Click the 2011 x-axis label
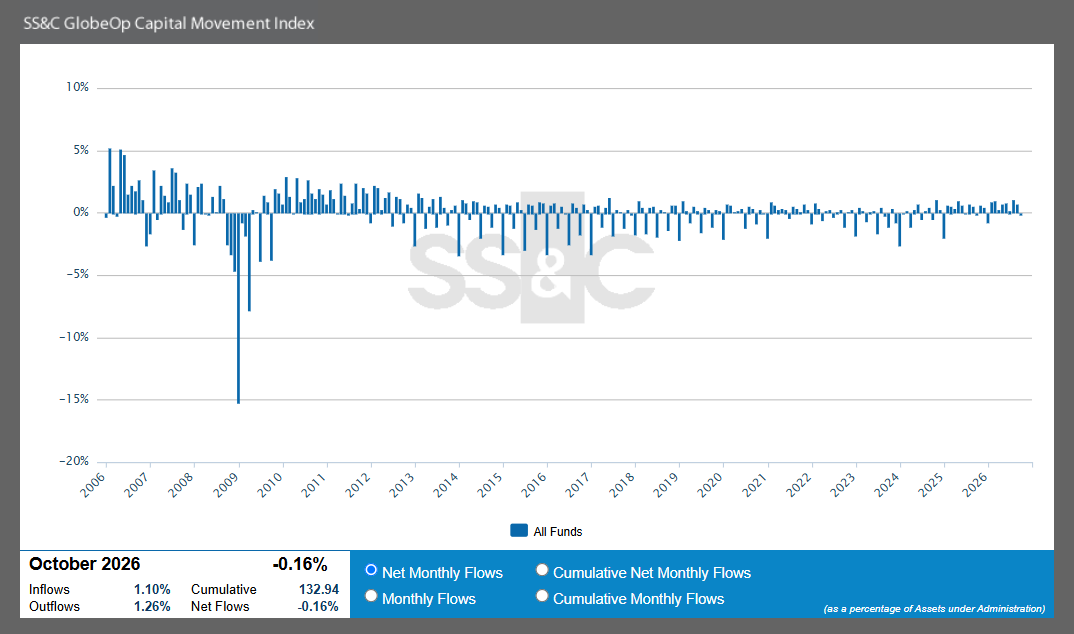The image size is (1074, 634). point(314,485)
